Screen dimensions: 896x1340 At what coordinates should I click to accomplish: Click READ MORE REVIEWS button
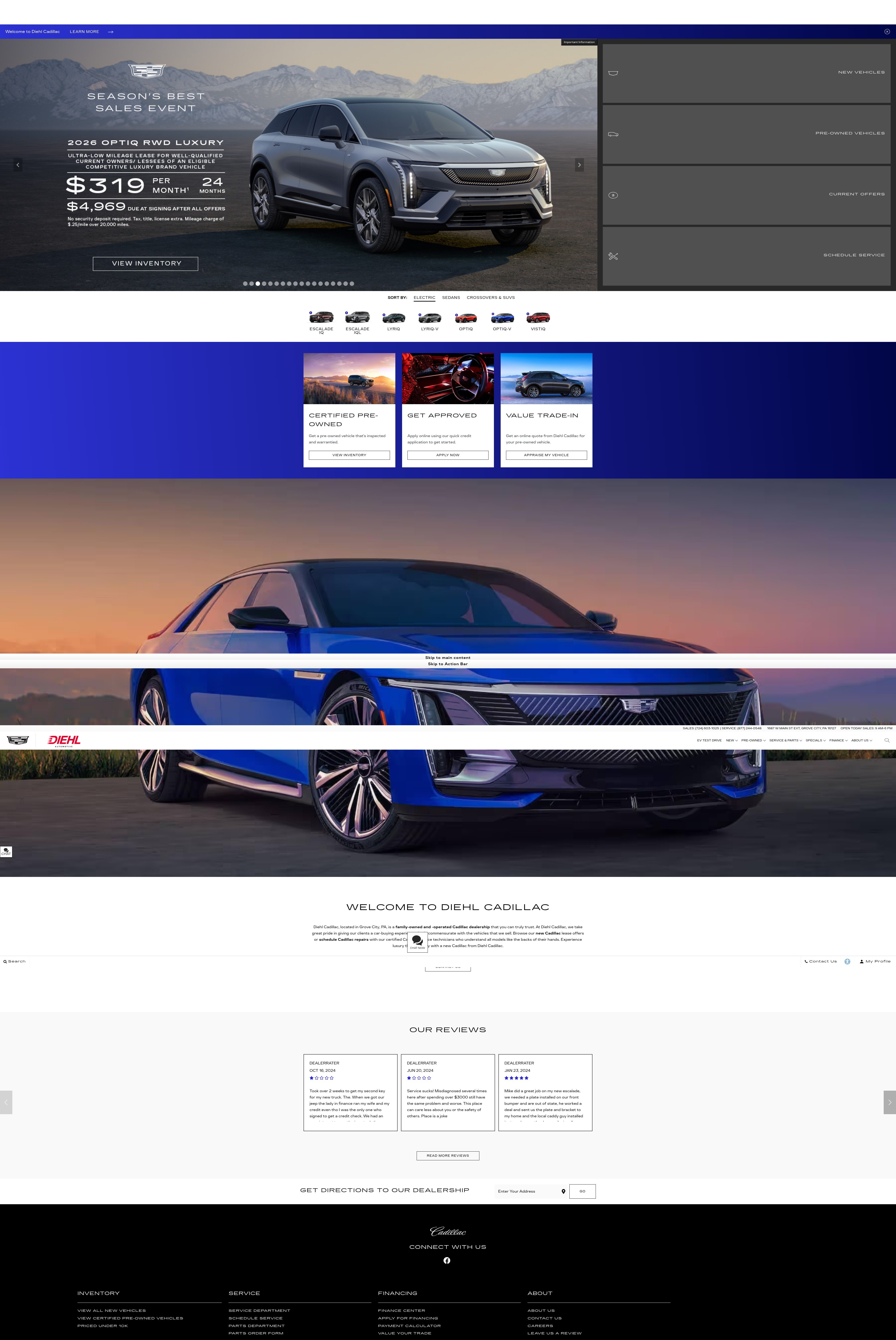click(448, 1155)
